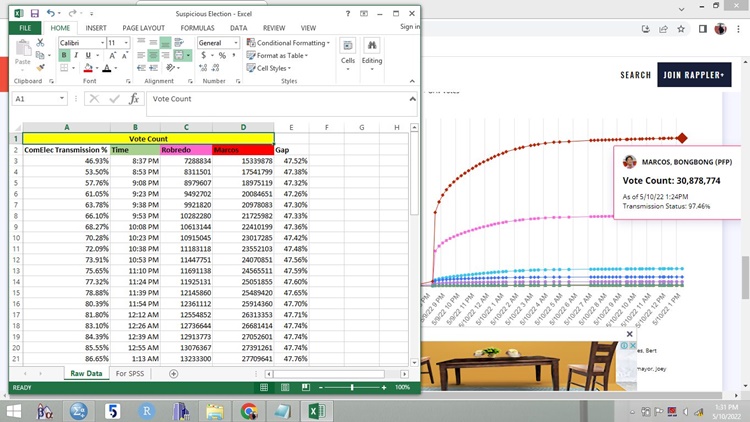This screenshot has height=422, width=750.
Task: Click Sign in link in Excel
Action: pos(410,26)
